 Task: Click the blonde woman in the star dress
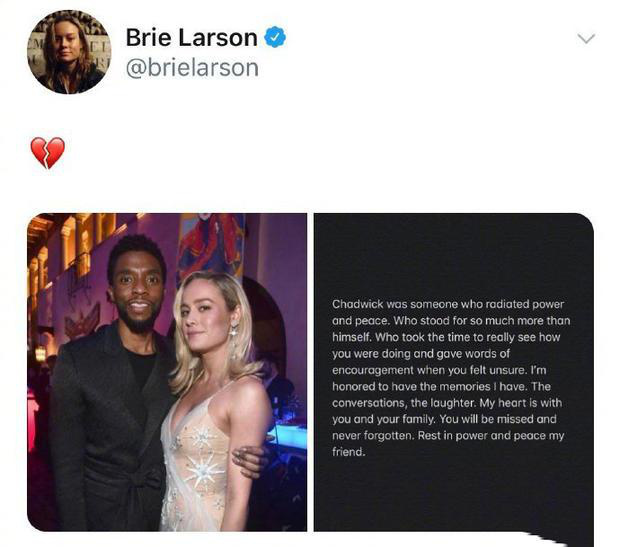pos(214,399)
